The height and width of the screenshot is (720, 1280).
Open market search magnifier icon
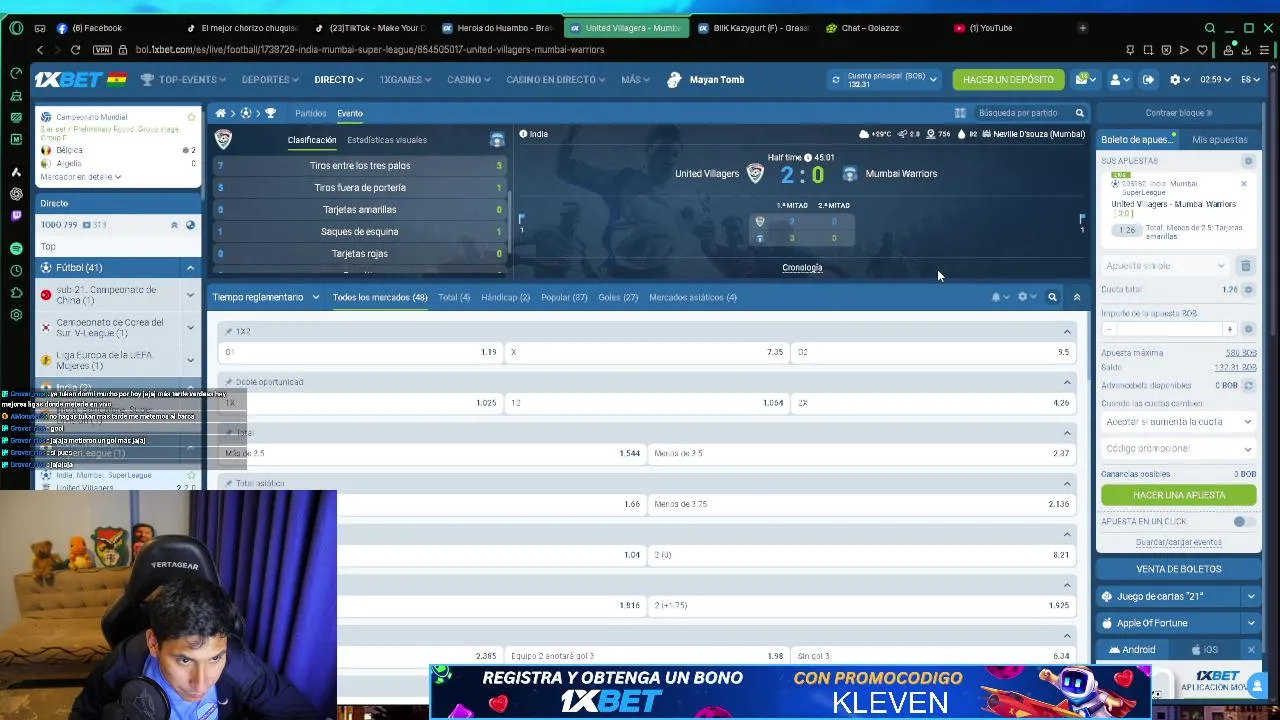(1052, 297)
